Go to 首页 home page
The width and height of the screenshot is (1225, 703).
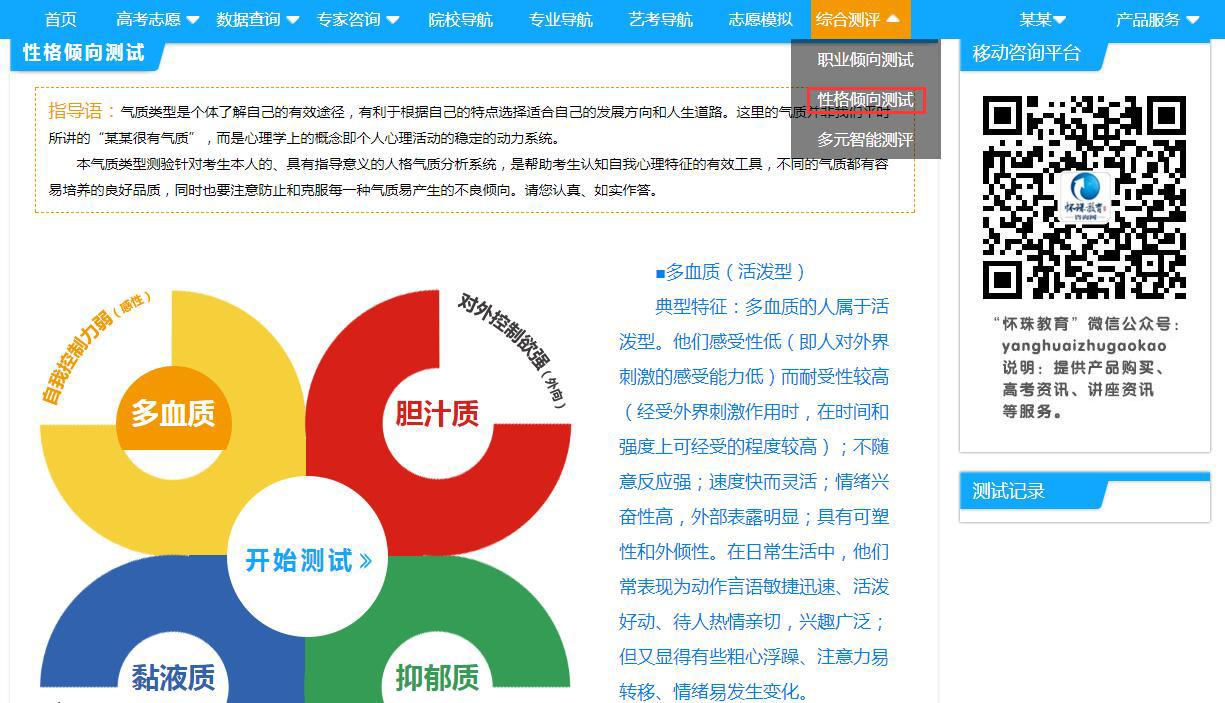point(60,19)
